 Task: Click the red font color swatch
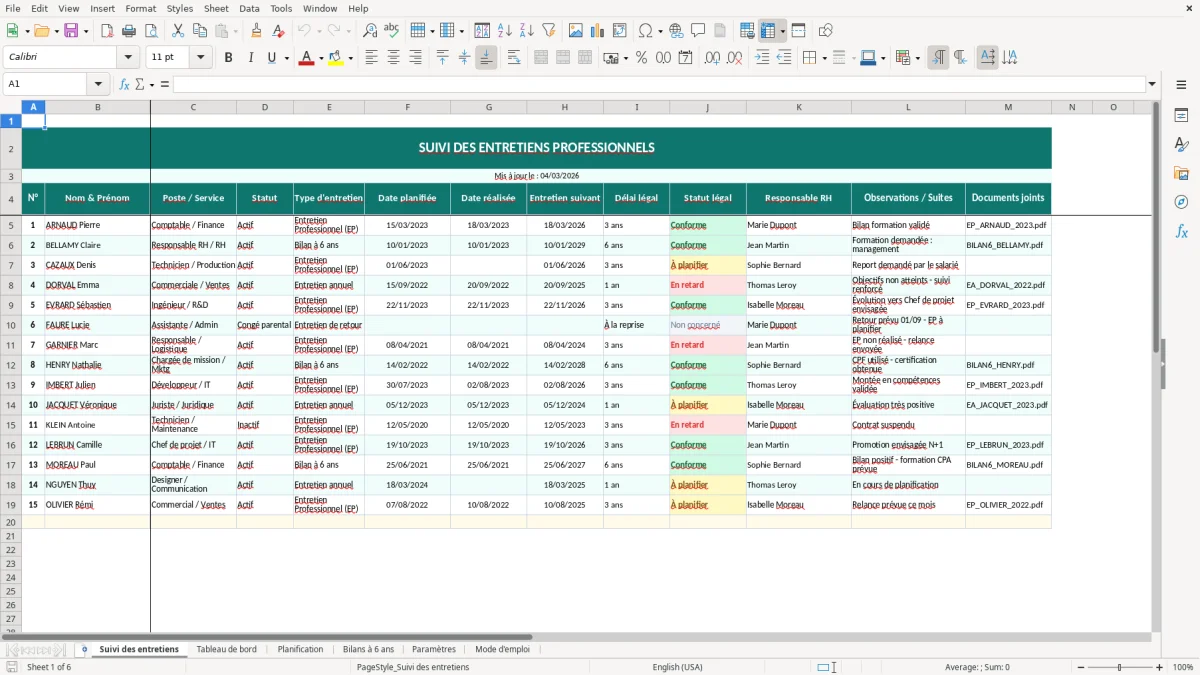tap(305, 58)
